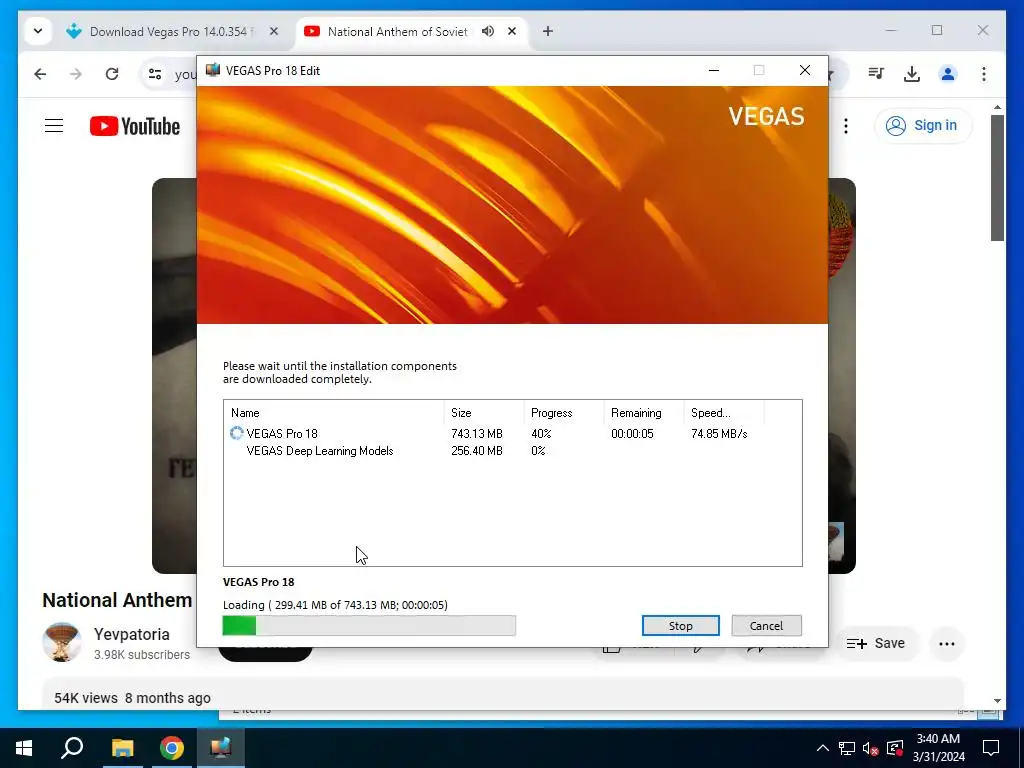
Task: Open the network tray icon
Action: 847,748
